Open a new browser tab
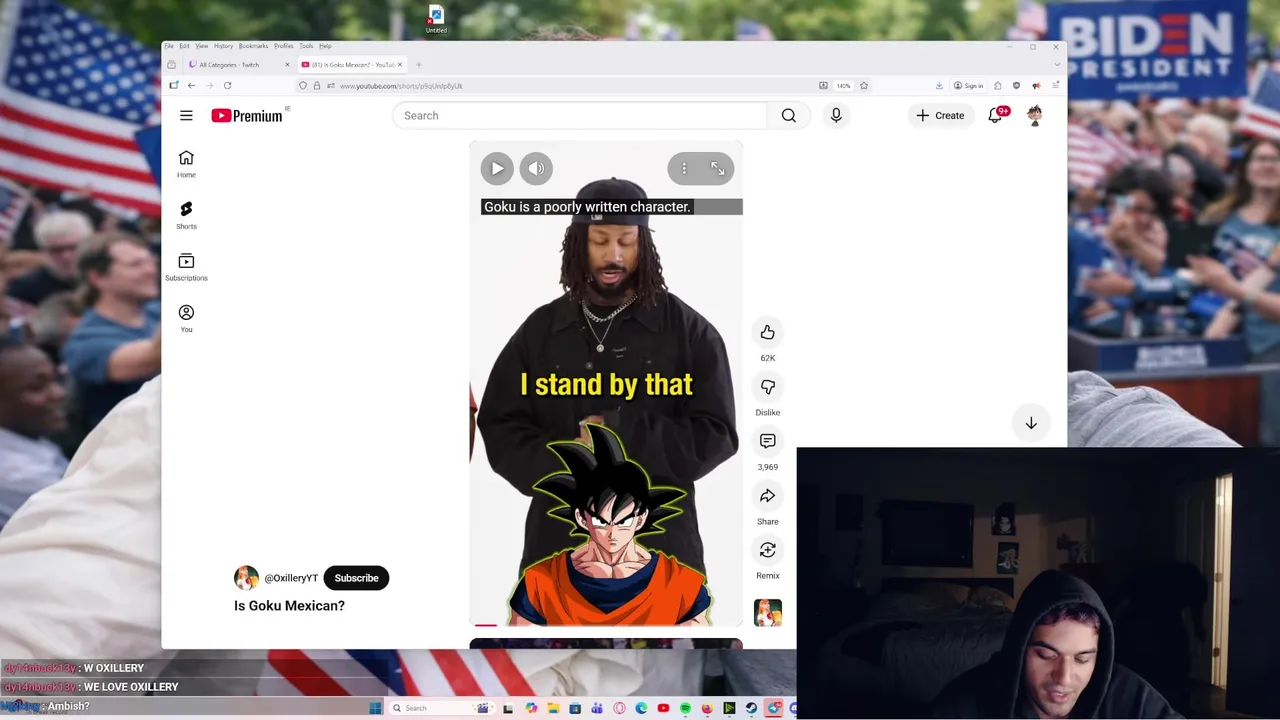Viewport: 1280px width, 720px height. pos(419,65)
